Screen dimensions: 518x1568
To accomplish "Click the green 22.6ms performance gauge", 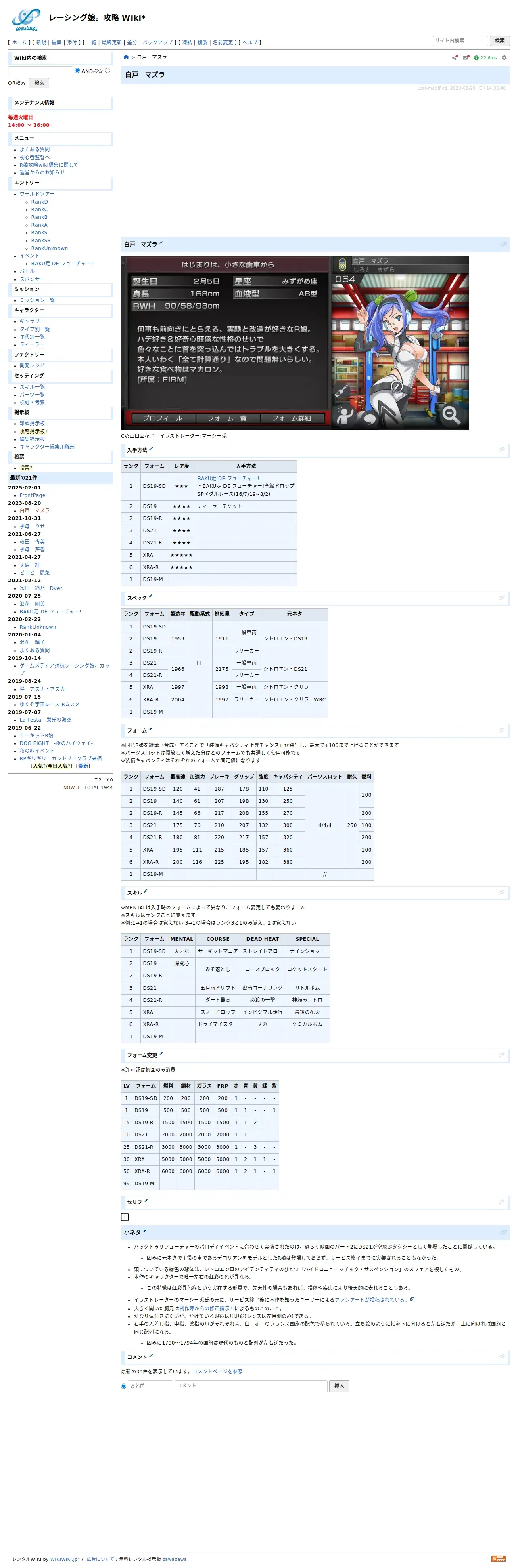I will 485,58.
